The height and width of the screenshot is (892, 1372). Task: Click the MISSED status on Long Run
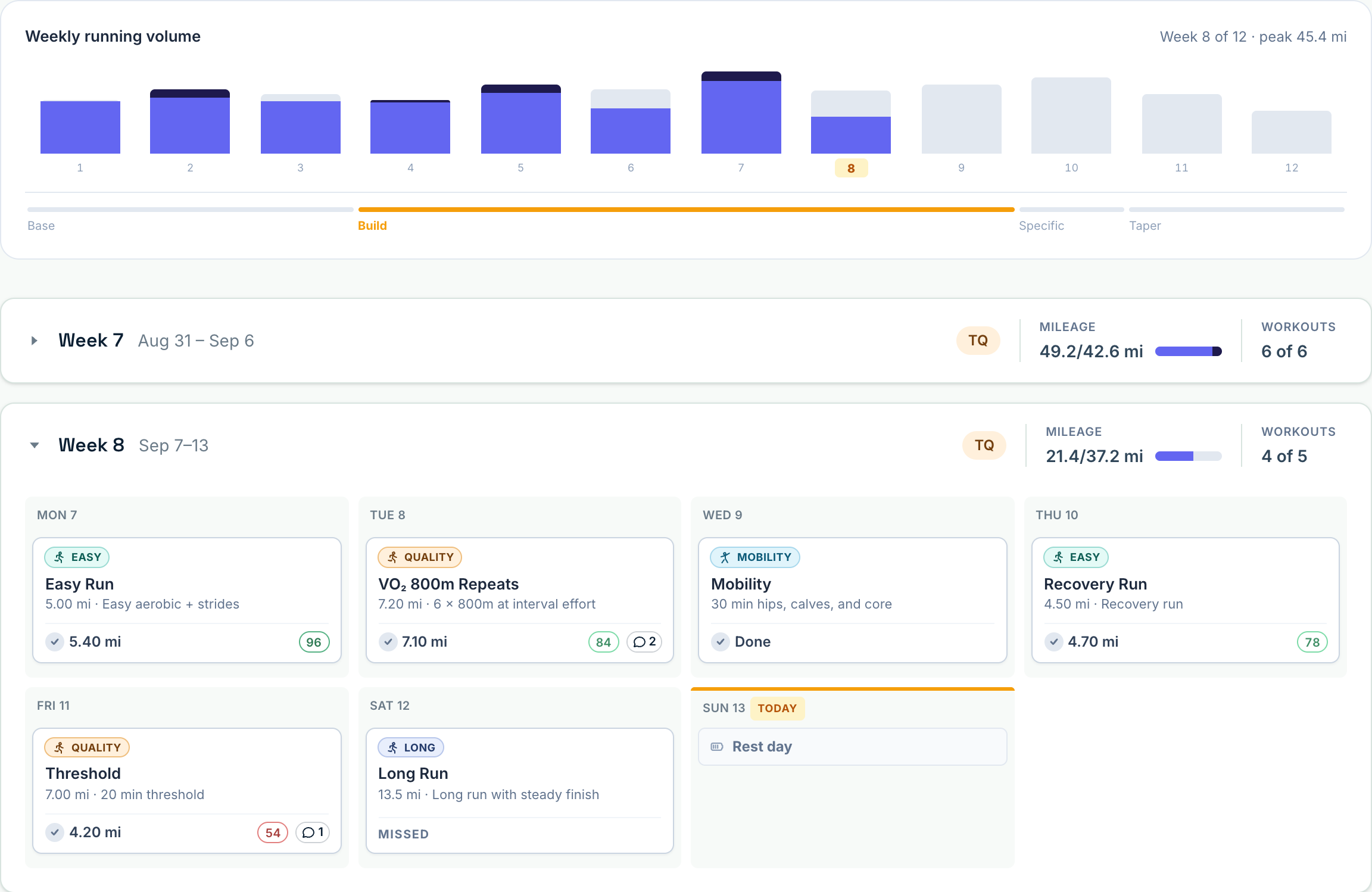click(404, 834)
